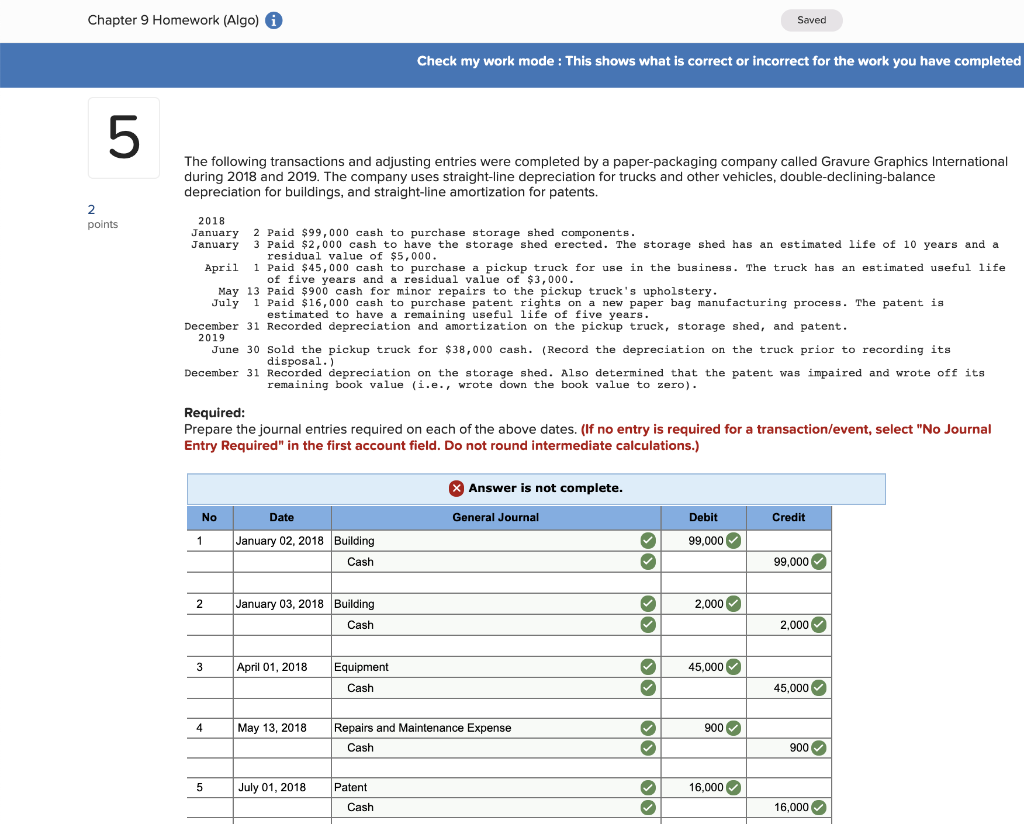Click the green check next to credit 2,000
The width and height of the screenshot is (1024, 824).
[x=819, y=625]
